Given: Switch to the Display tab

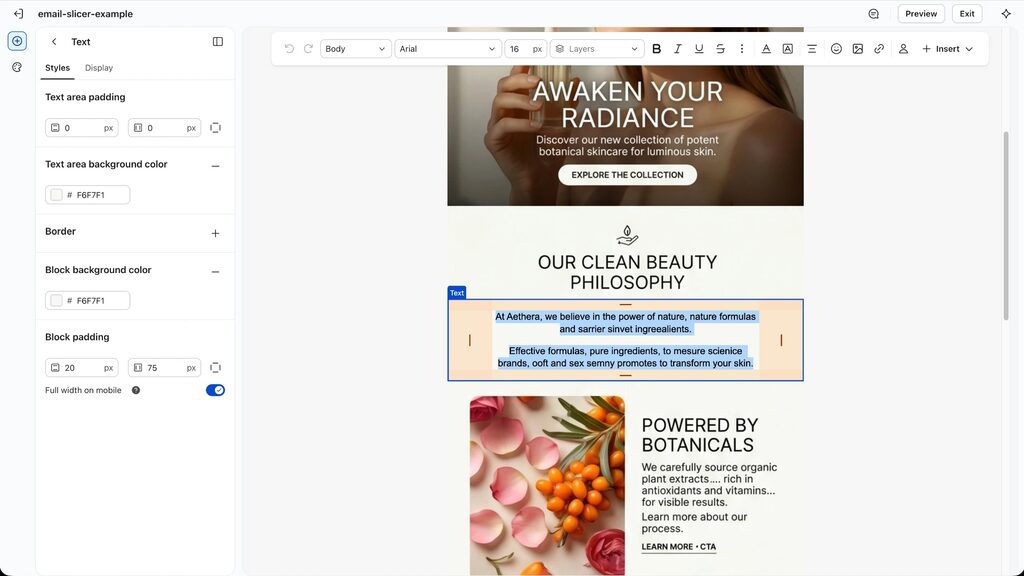Looking at the screenshot, I should (99, 68).
